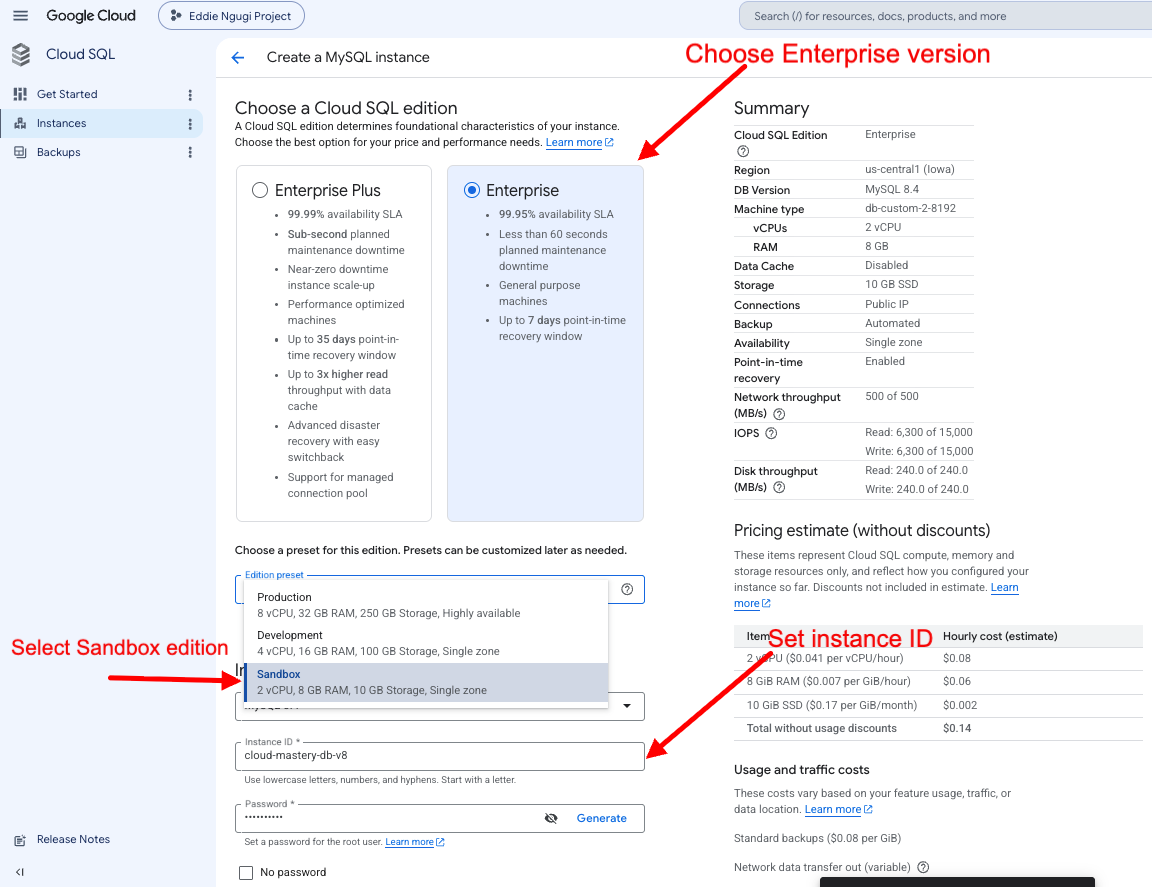Click the Google Cloud logo
Screen dimensions: 1152x887
[x=90, y=15]
